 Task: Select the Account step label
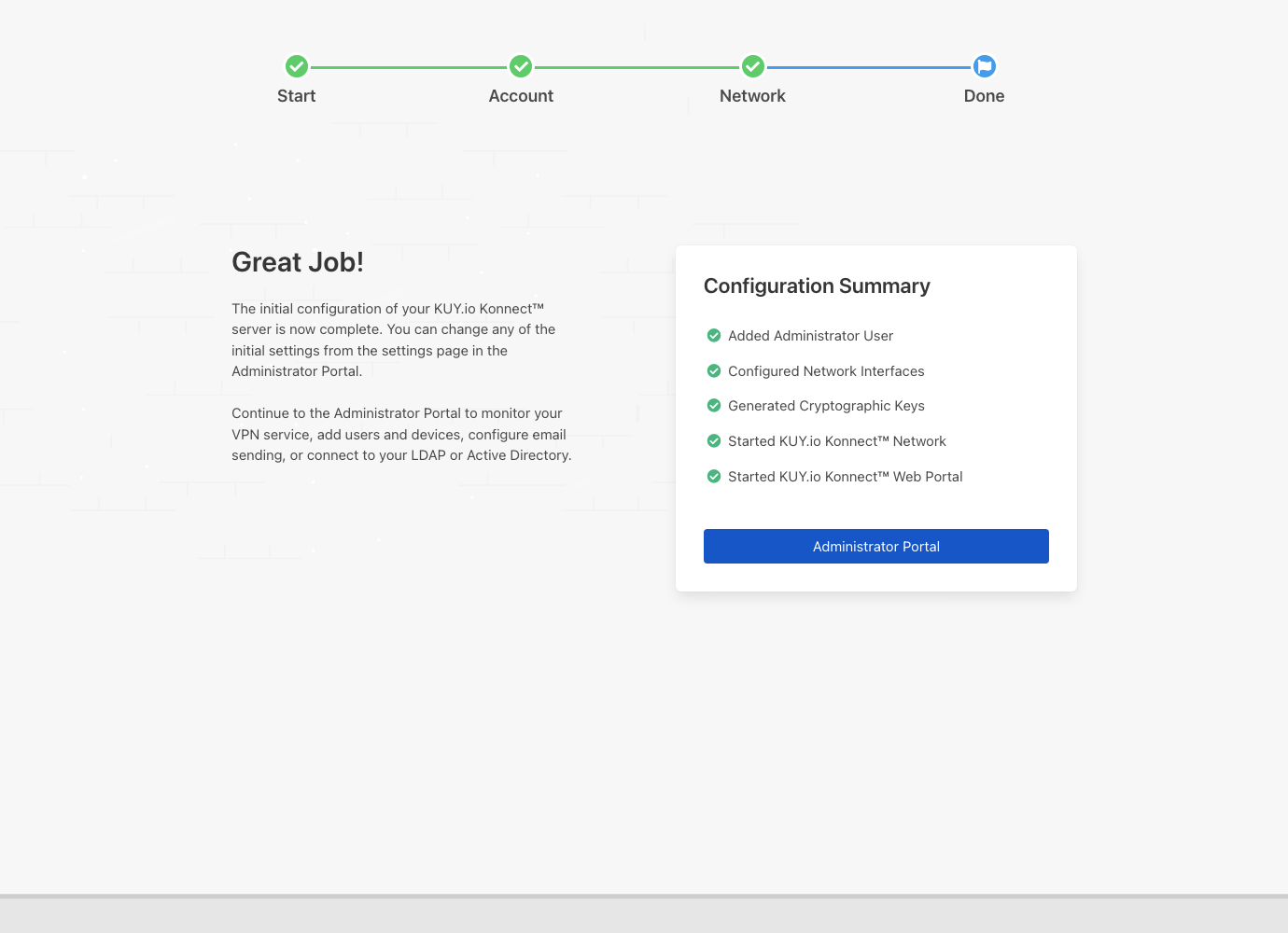click(521, 96)
